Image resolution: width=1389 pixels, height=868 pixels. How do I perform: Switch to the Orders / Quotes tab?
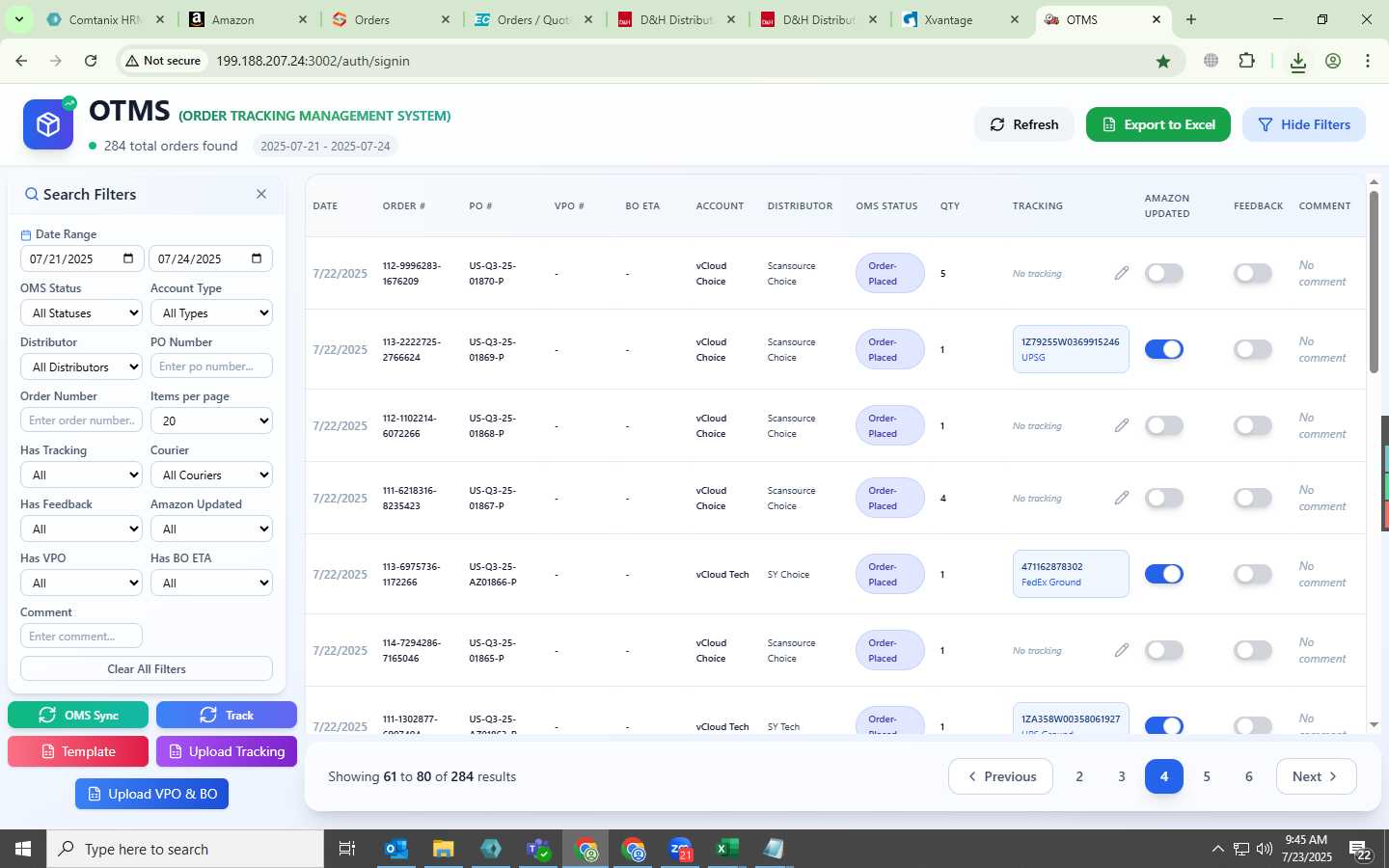531,19
